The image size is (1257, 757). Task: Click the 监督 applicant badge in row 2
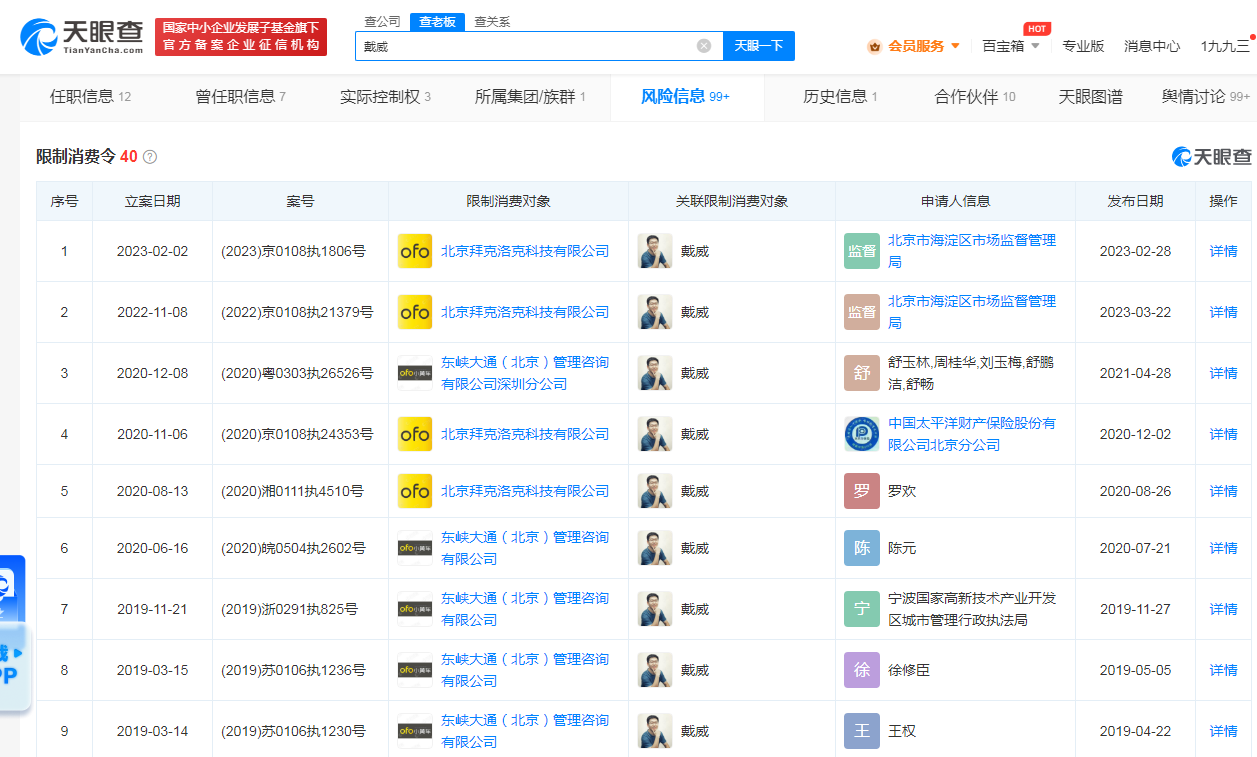click(862, 312)
